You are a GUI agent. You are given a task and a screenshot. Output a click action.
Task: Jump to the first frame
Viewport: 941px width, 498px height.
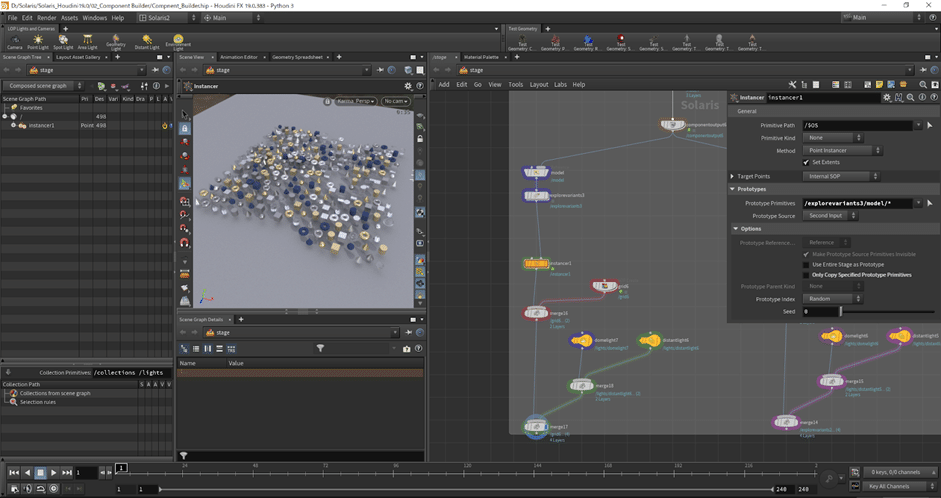13,473
